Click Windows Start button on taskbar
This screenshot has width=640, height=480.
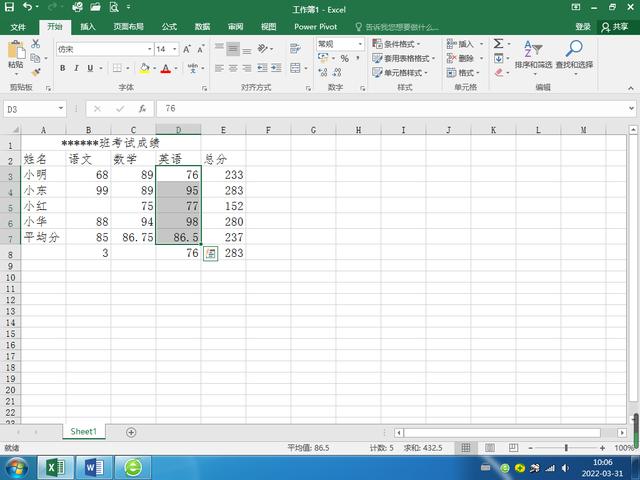(16, 468)
